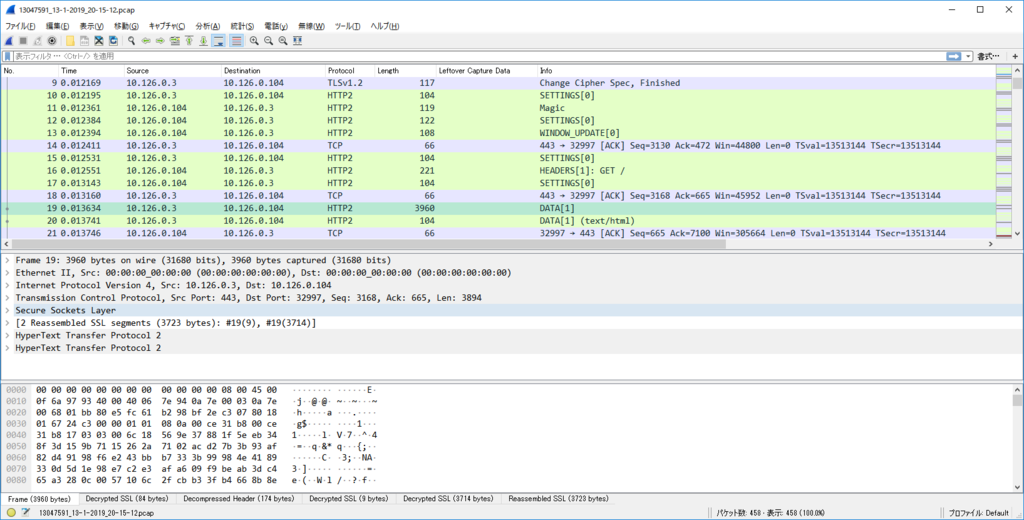
Task: Toggle packet list colorization
Action: [236, 41]
